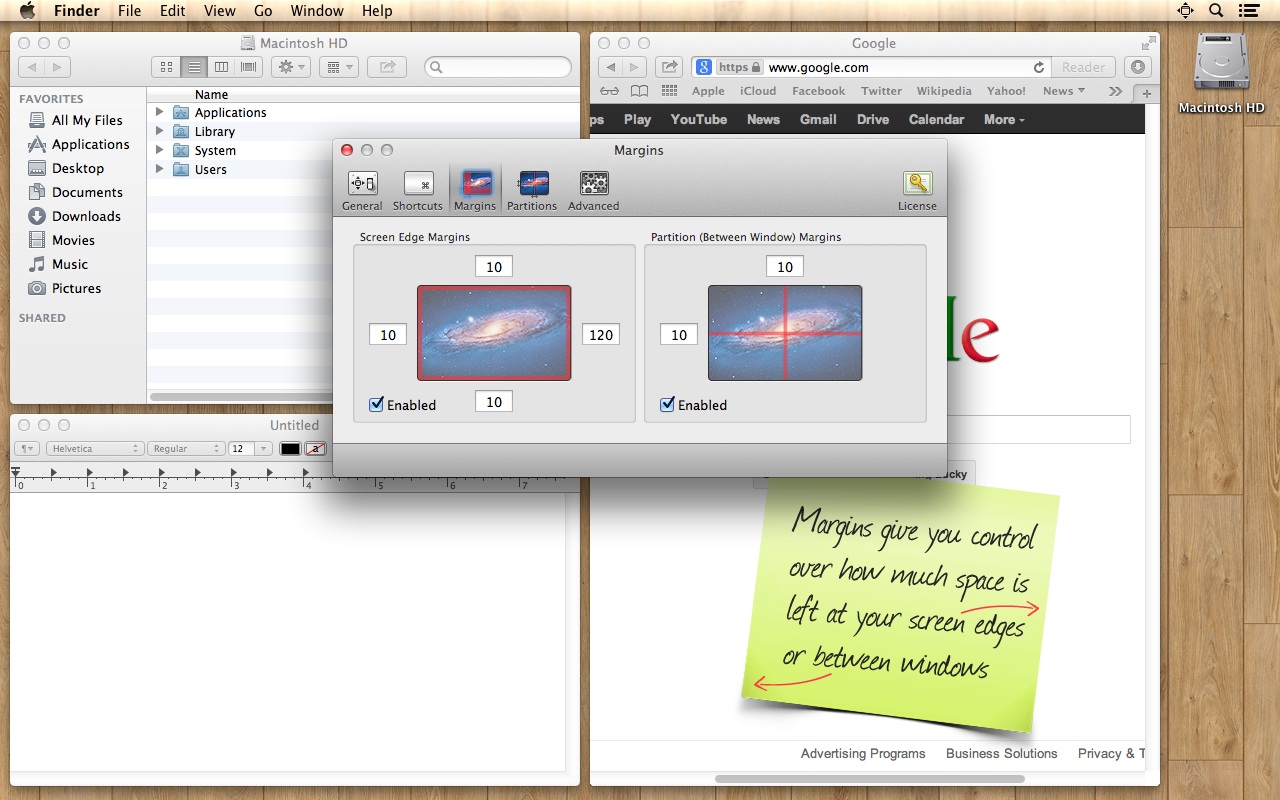
Task: Open the General preferences pane icon
Action: [362, 184]
